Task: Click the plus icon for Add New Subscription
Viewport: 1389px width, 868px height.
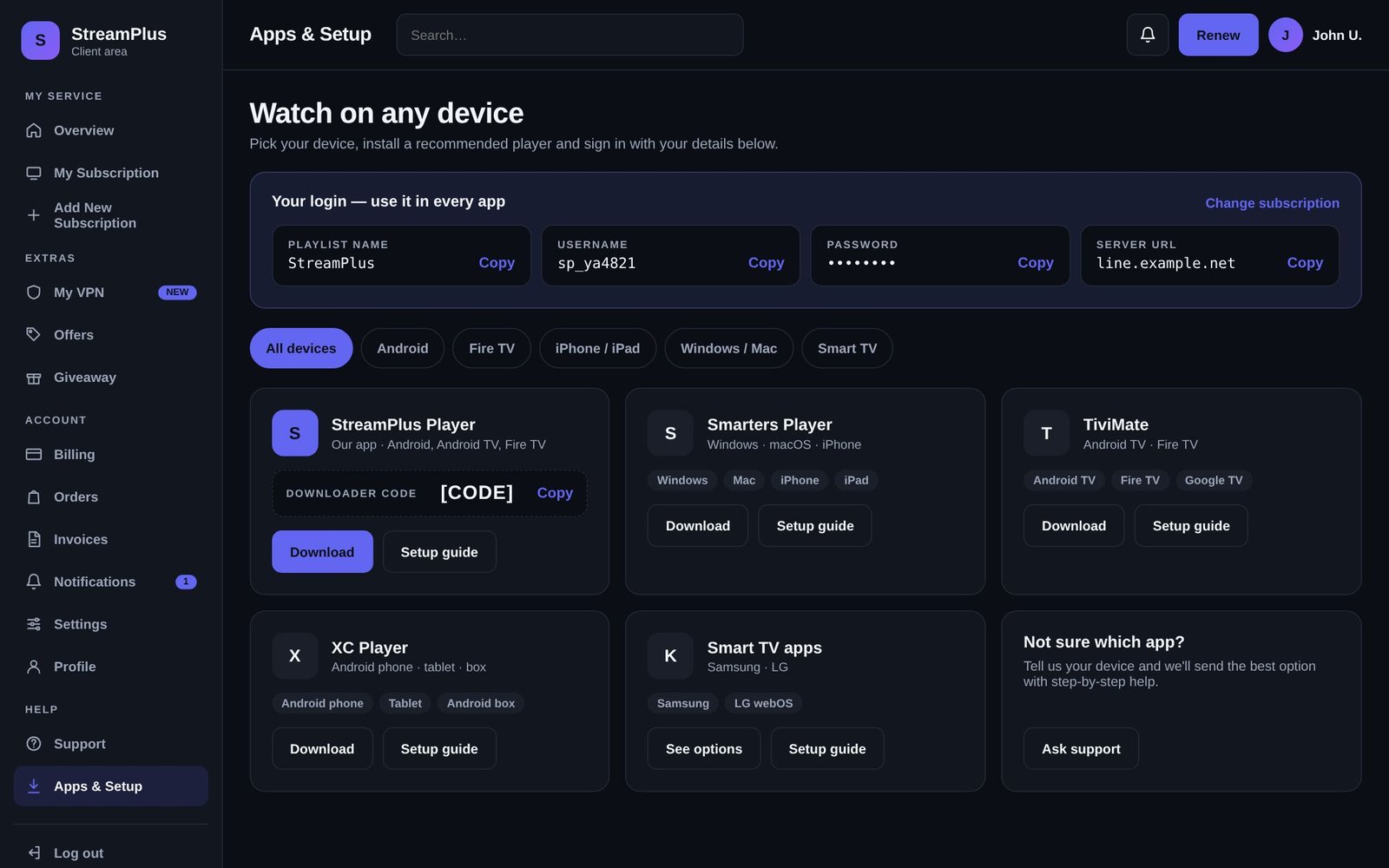Action: click(34, 215)
